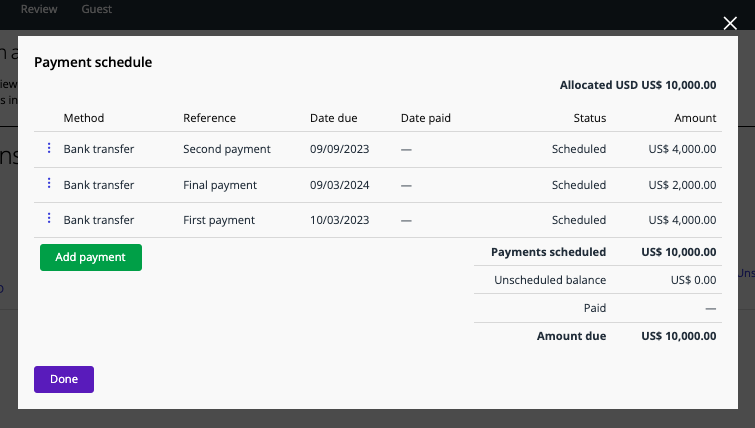This screenshot has height=428, width=755.
Task: Open options menu for First payment row
Action: coord(49,219)
